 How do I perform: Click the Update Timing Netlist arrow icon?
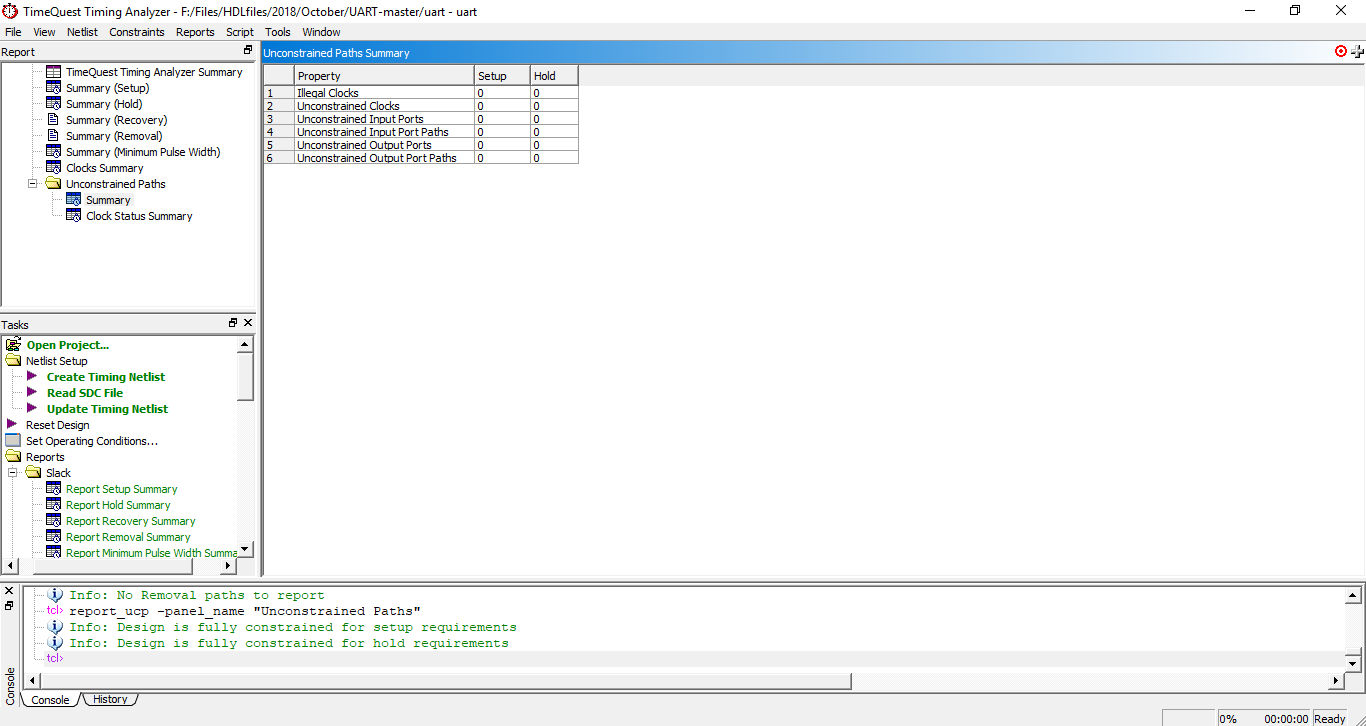coord(32,409)
